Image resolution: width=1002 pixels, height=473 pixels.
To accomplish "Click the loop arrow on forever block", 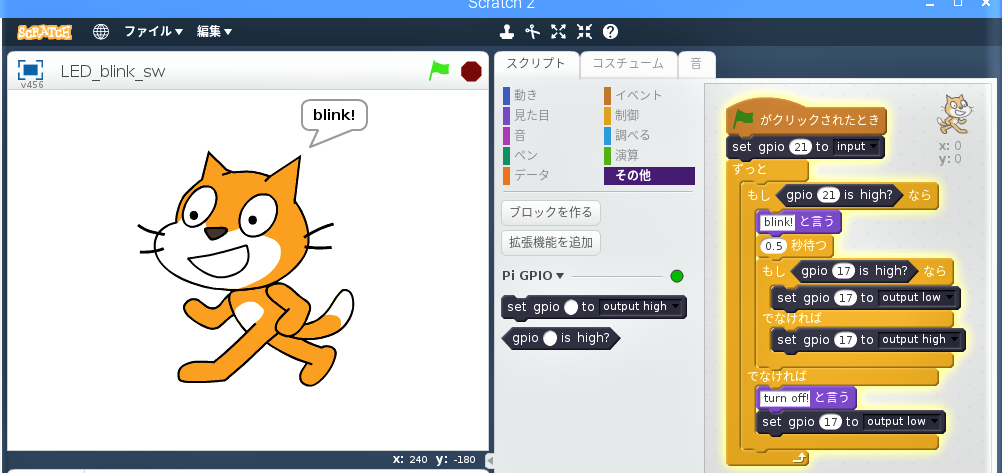I will point(798,458).
